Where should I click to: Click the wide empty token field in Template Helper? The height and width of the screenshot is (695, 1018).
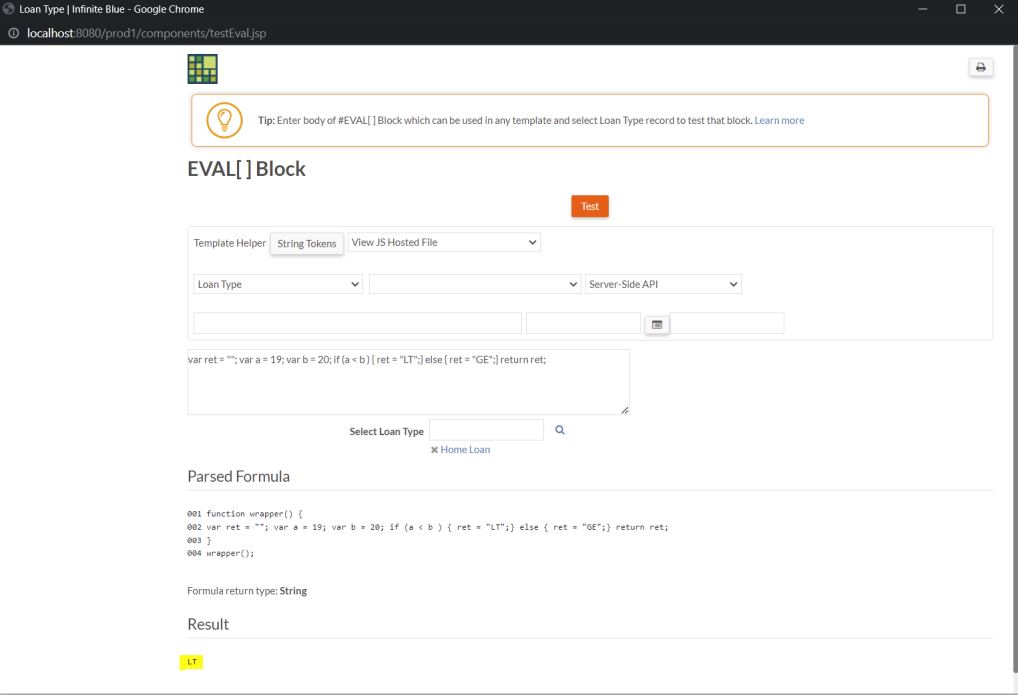[x=357, y=323]
